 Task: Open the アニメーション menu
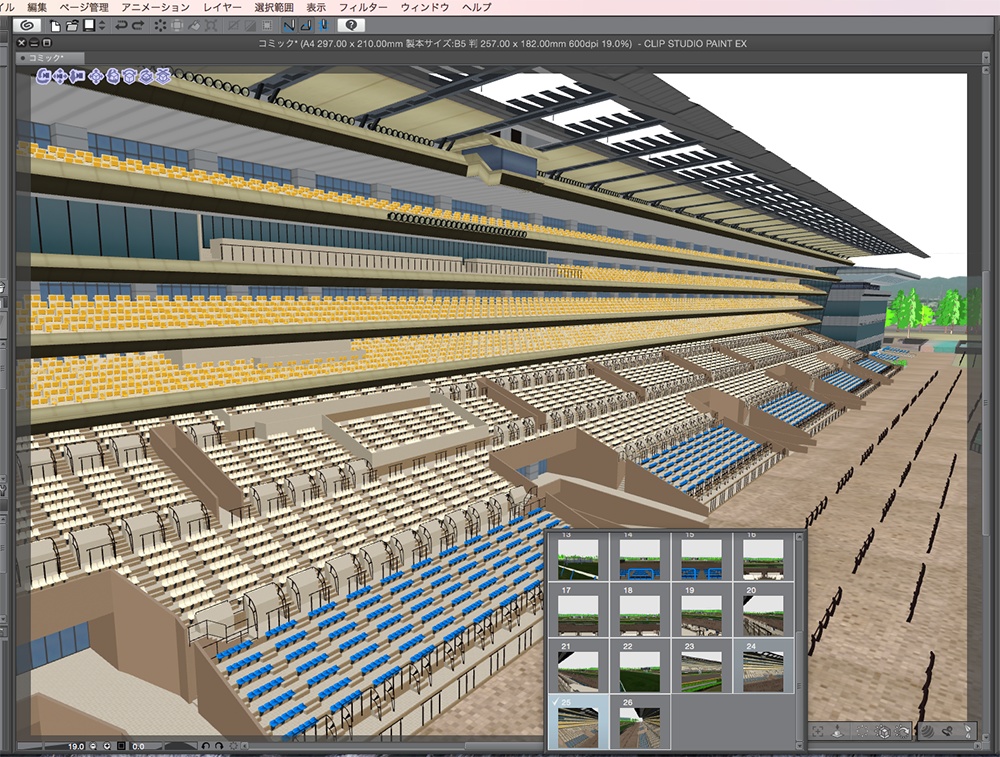(x=155, y=7)
